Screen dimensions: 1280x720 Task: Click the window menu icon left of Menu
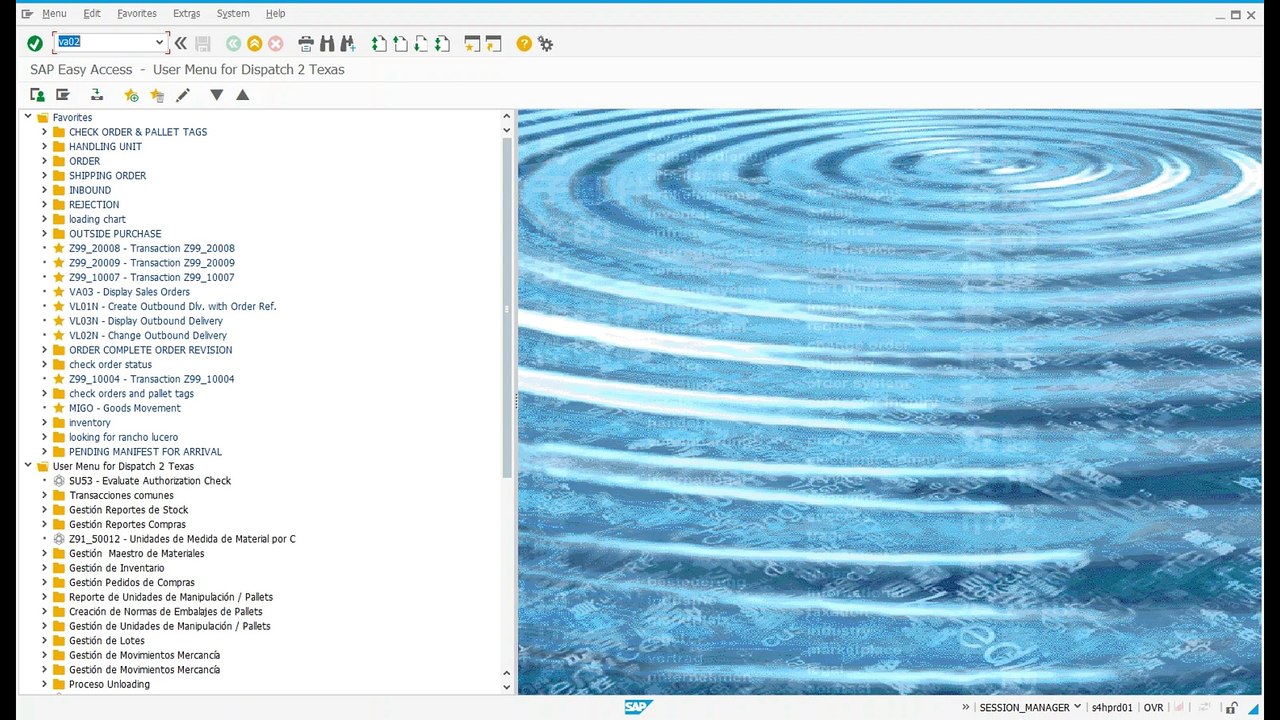27,13
